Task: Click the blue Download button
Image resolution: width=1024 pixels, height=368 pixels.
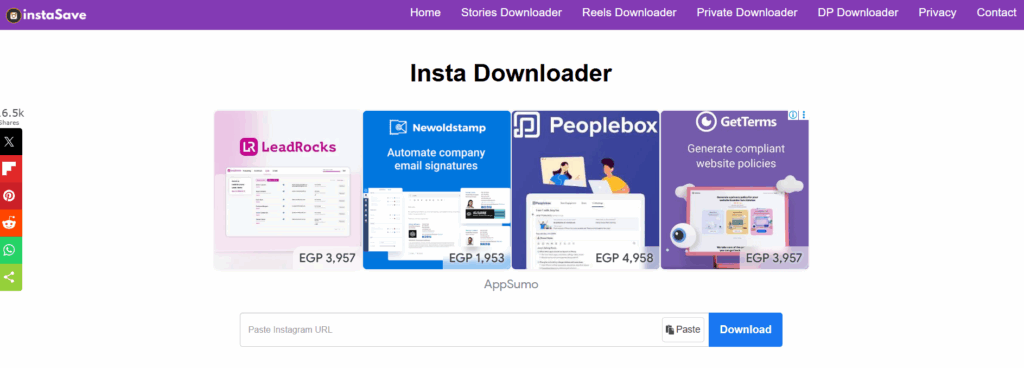Action: point(745,330)
